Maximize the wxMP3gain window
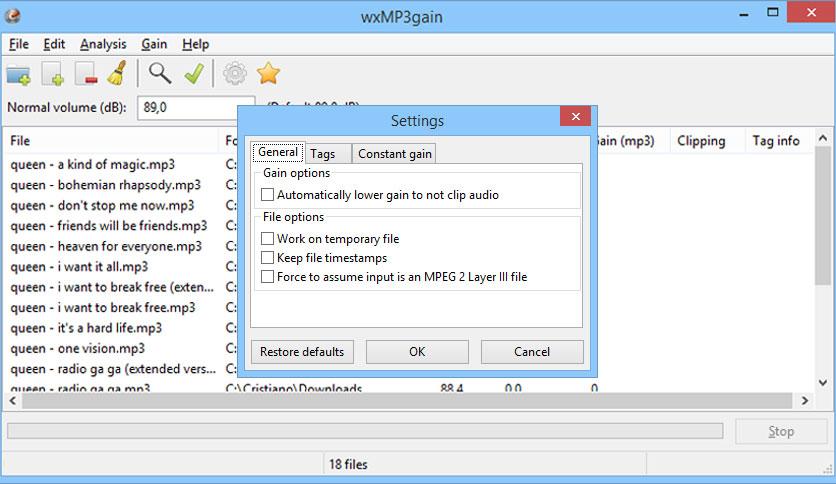Screen dimensions: 836x484 [x=773, y=13]
